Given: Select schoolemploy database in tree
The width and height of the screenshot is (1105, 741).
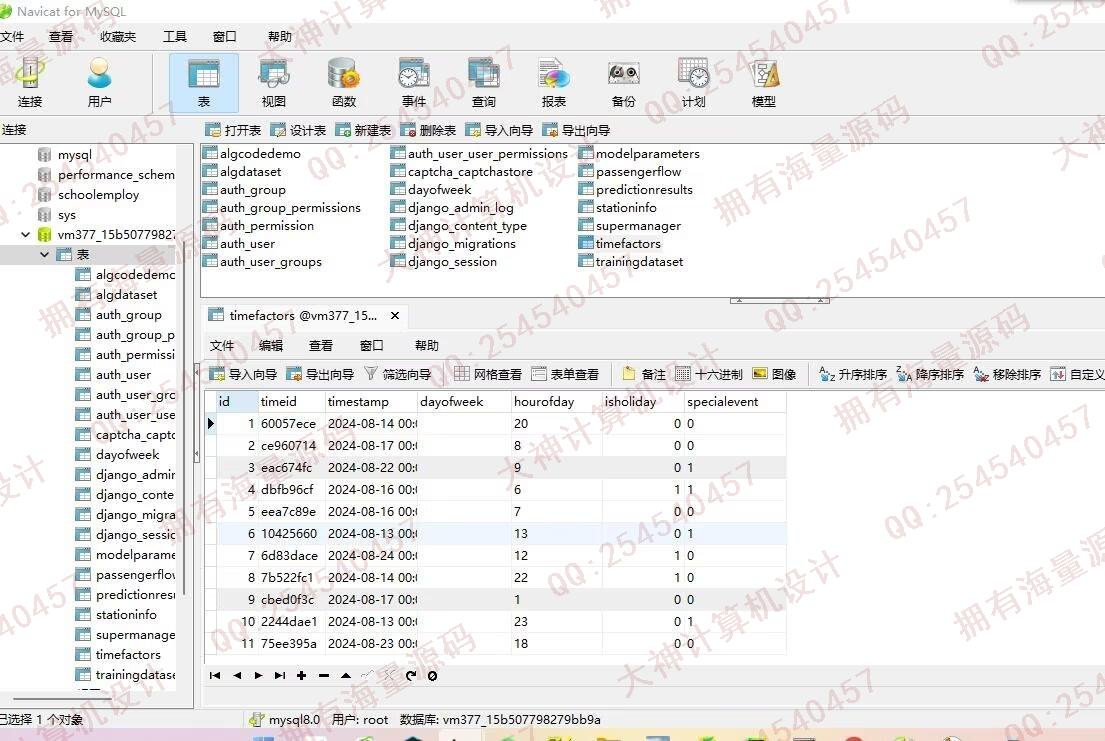Looking at the screenshot, I should [x=99, y=195].
